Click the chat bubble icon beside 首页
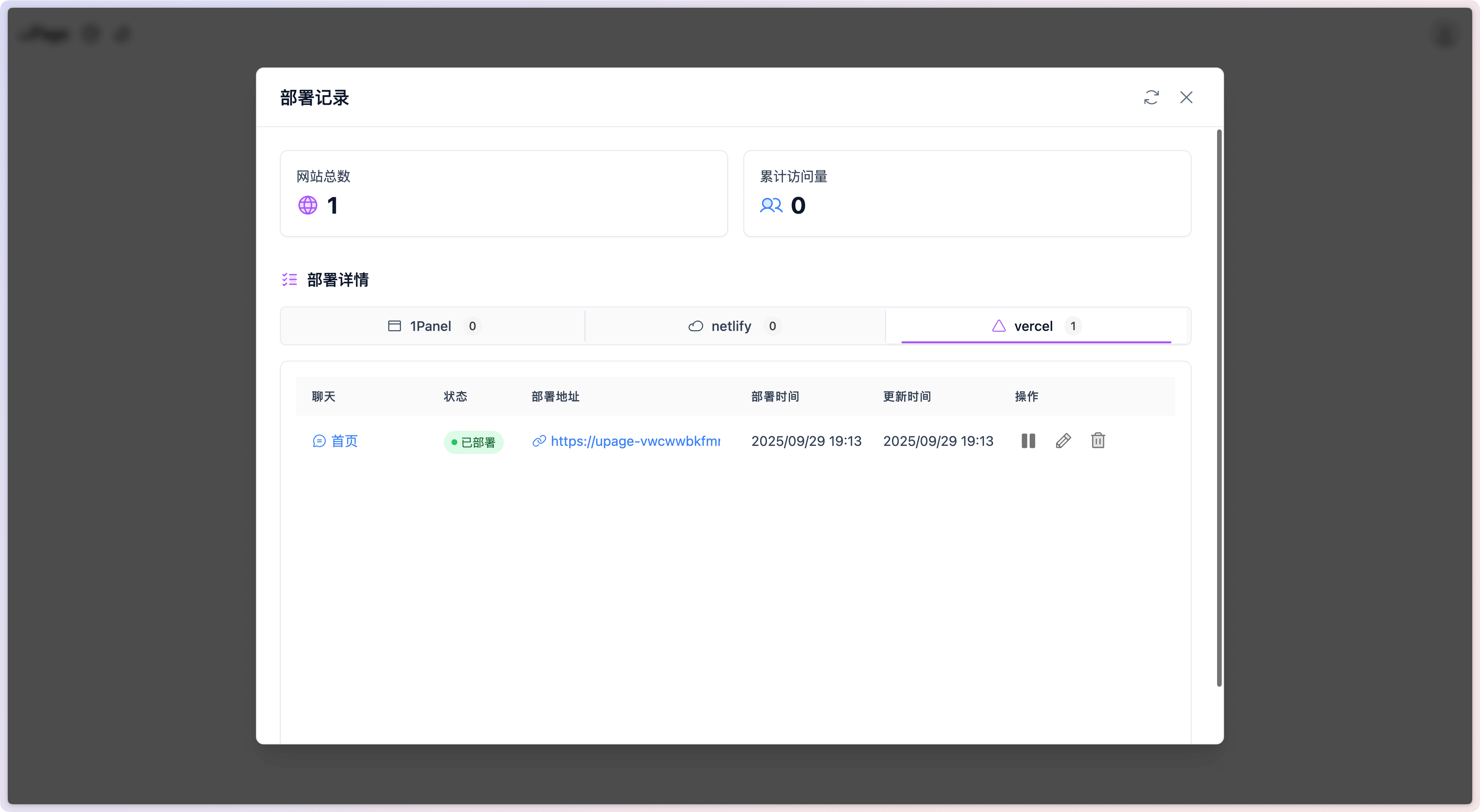Viewport: 1480px width, 812px height. [319, 441]
